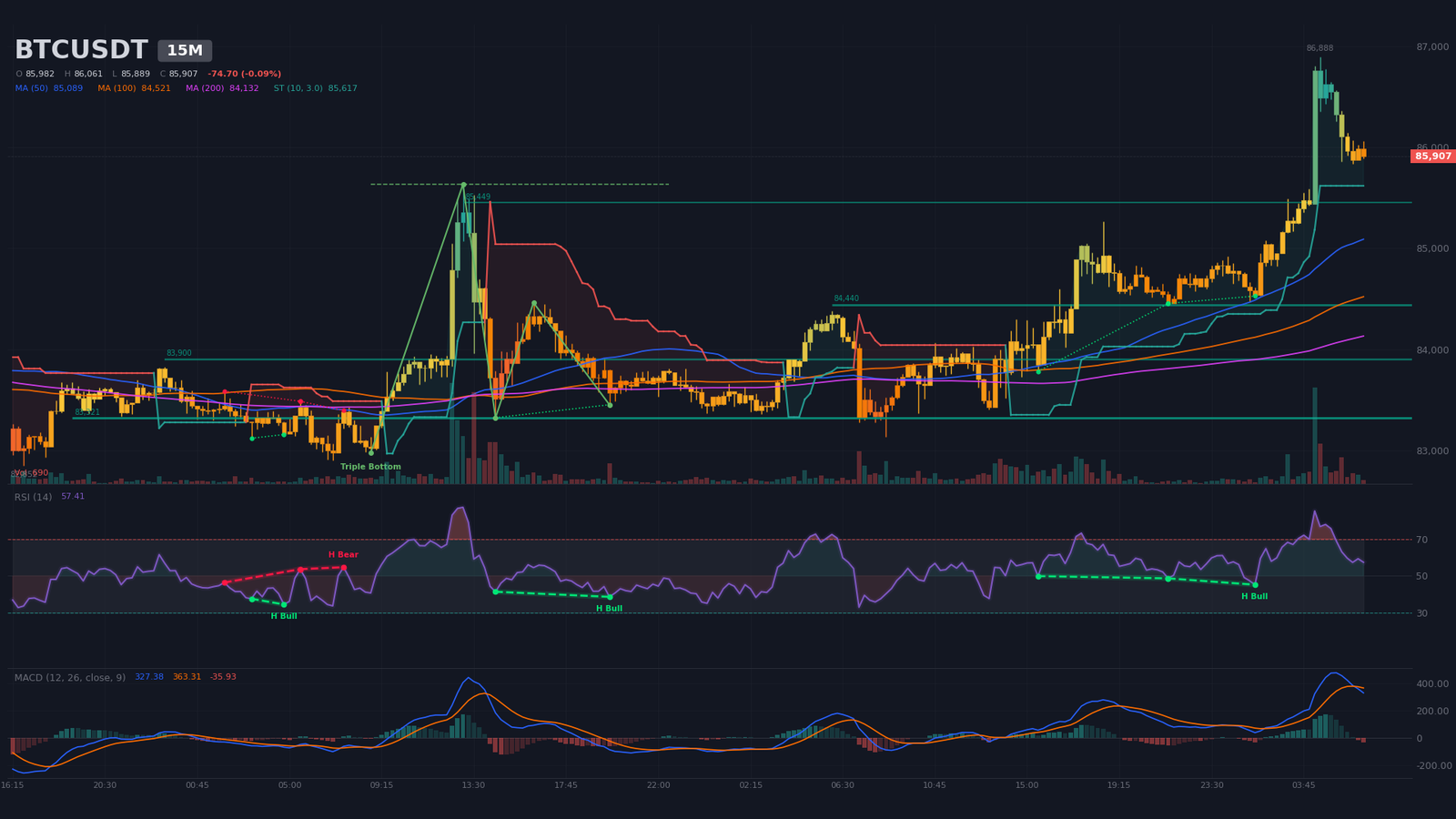
Task: Select the RSI (14) indicator title
Action: 33,497
